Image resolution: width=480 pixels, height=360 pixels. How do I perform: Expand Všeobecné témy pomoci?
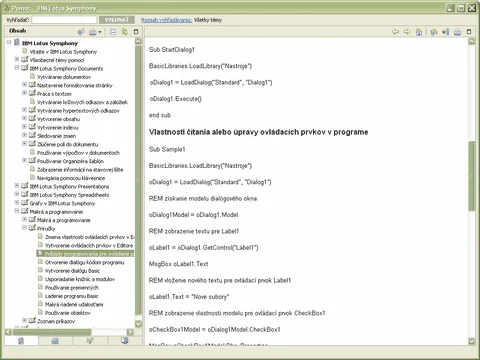pos(17,59)
